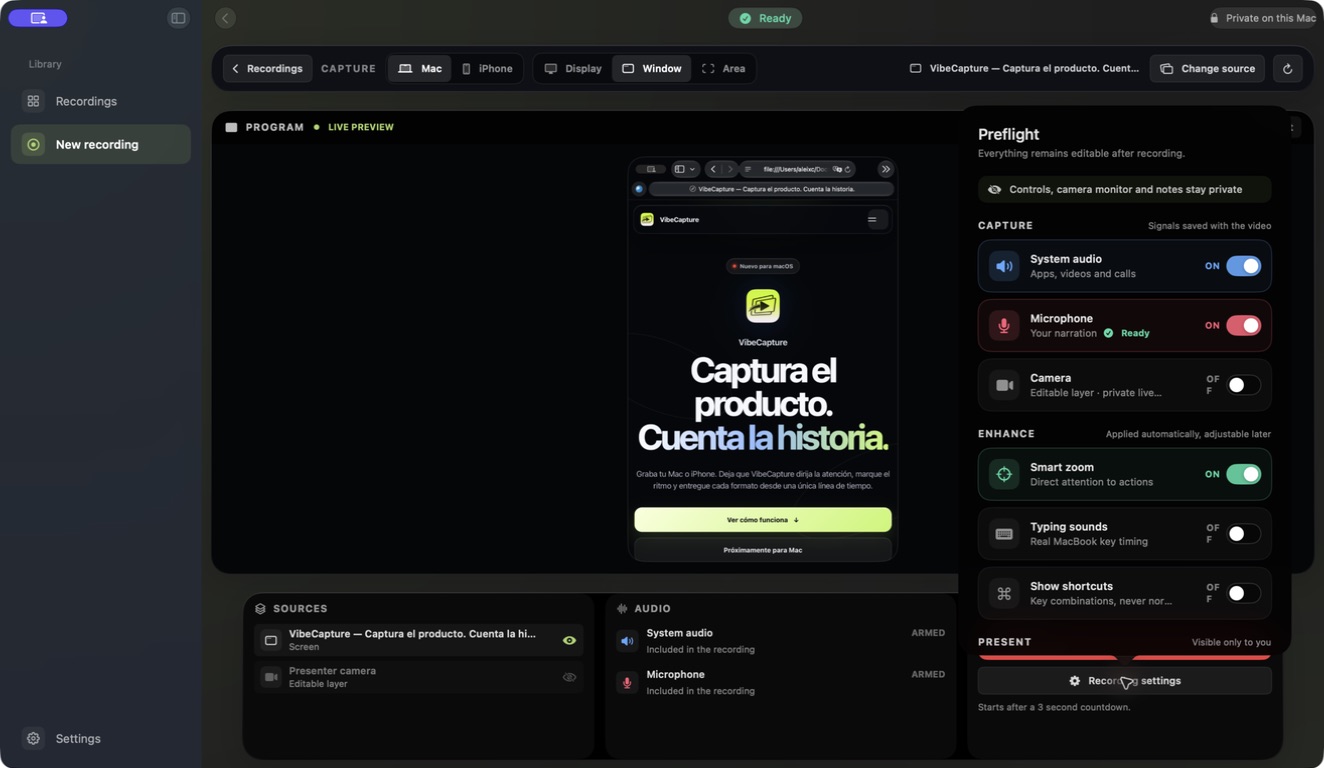
Task: Click the crossed-eye private controls icon
Action: pos(994,189)
